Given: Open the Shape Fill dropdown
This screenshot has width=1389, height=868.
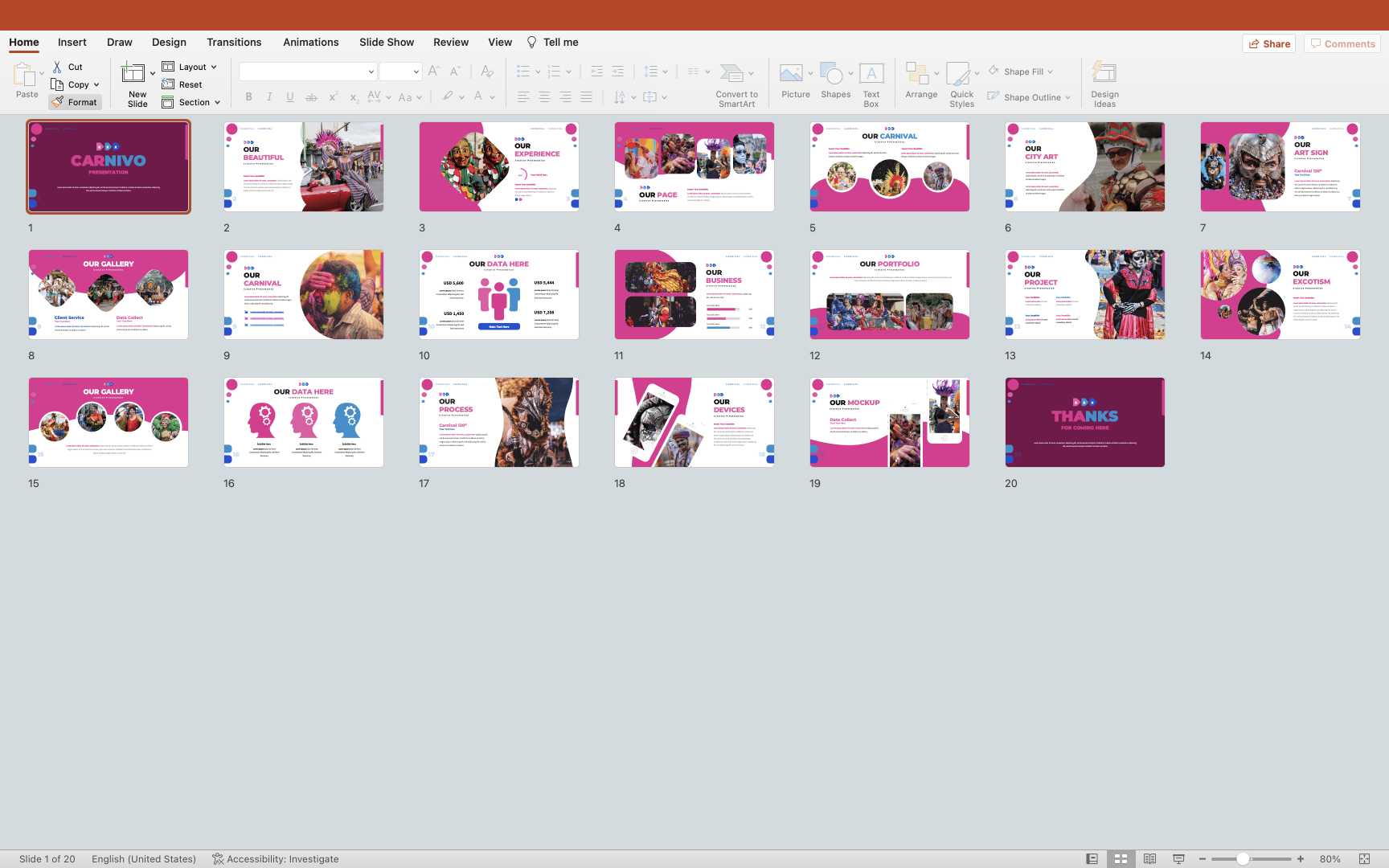Looking at the screenshot, I should tap(1050, 72).
